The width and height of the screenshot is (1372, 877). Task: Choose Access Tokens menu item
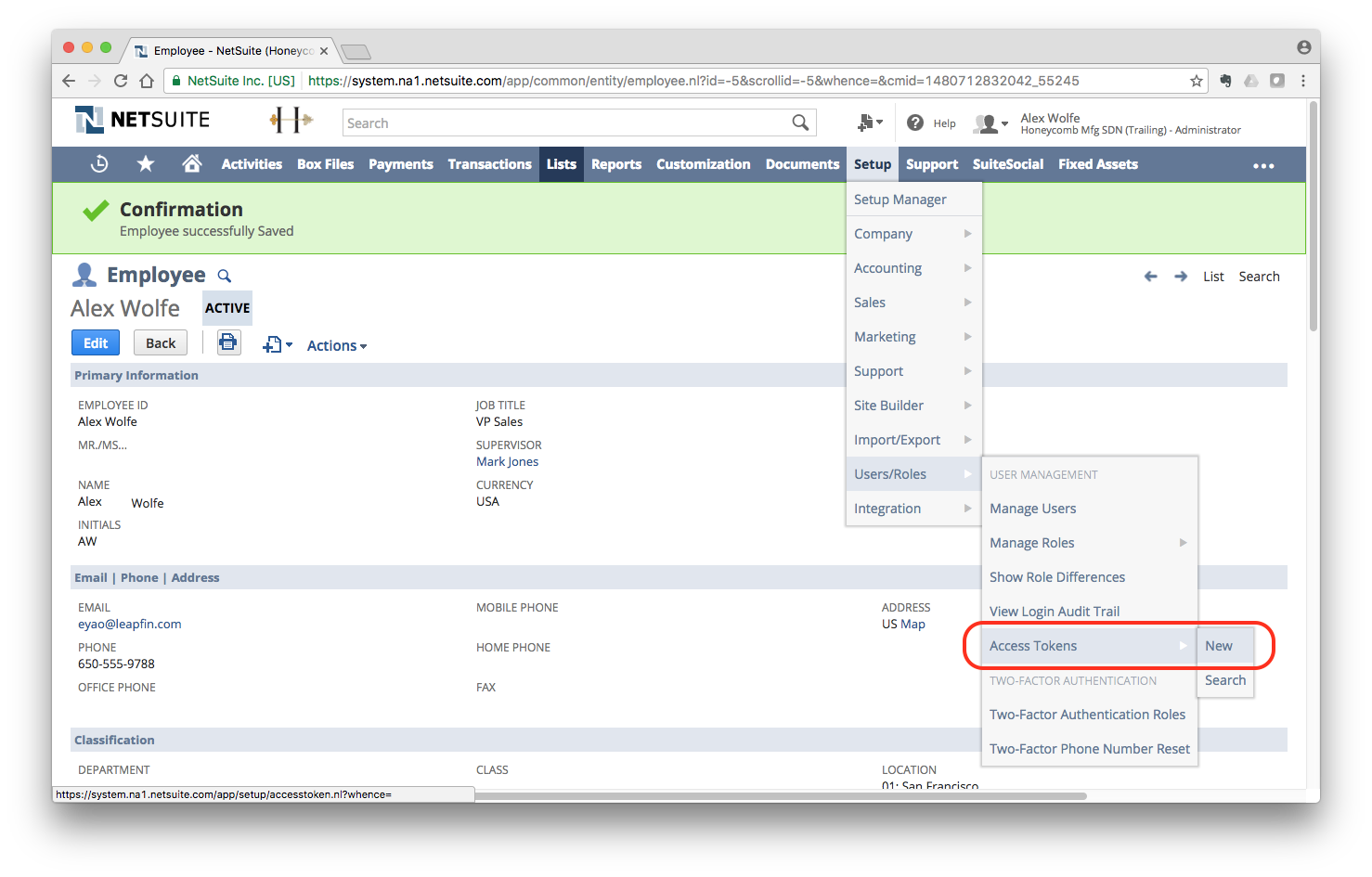[1089, 646]
